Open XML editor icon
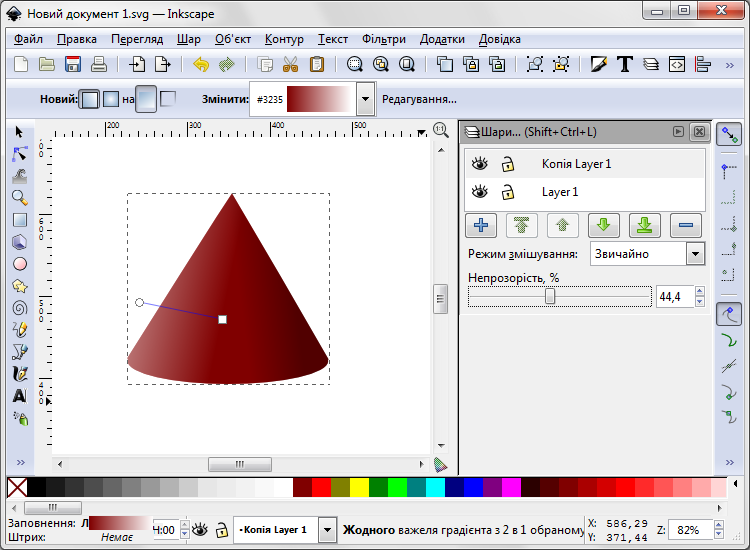The height and width of the screenshot is (550, 750). [x=677, y=64]
